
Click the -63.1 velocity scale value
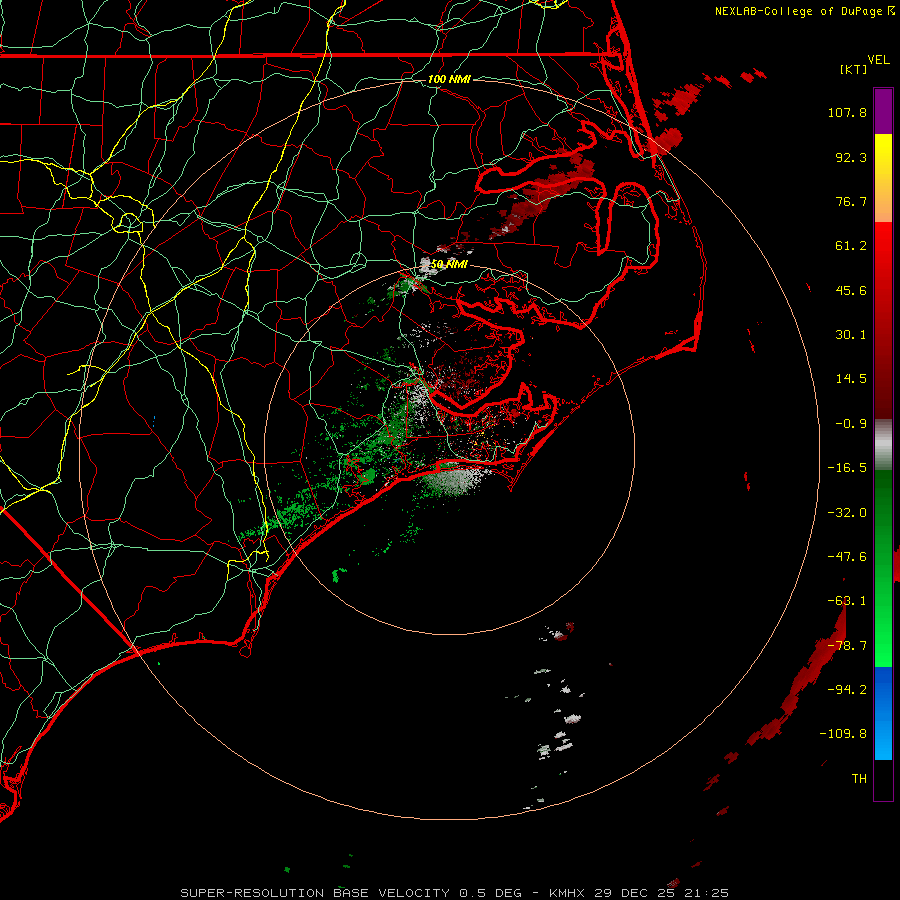coord(847,601)
